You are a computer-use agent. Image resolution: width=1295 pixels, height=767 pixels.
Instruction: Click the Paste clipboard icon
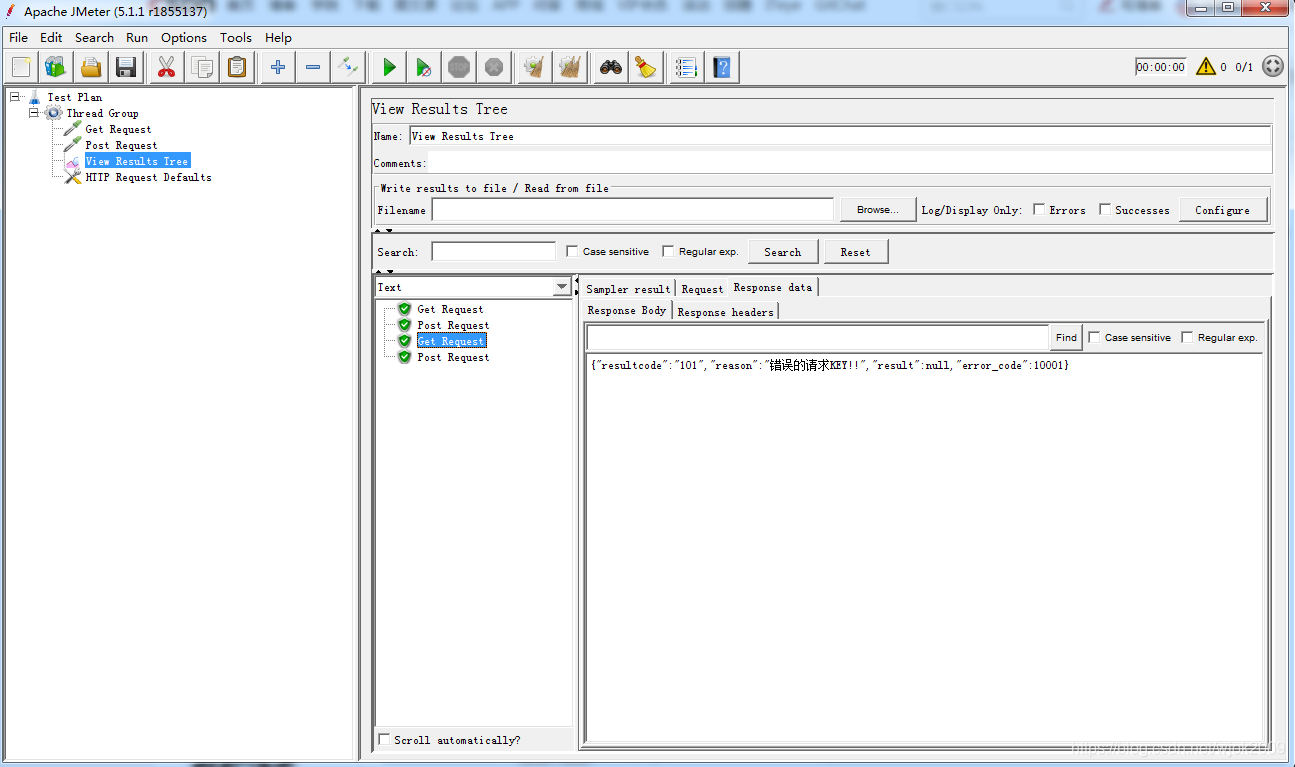coord(237,67)
